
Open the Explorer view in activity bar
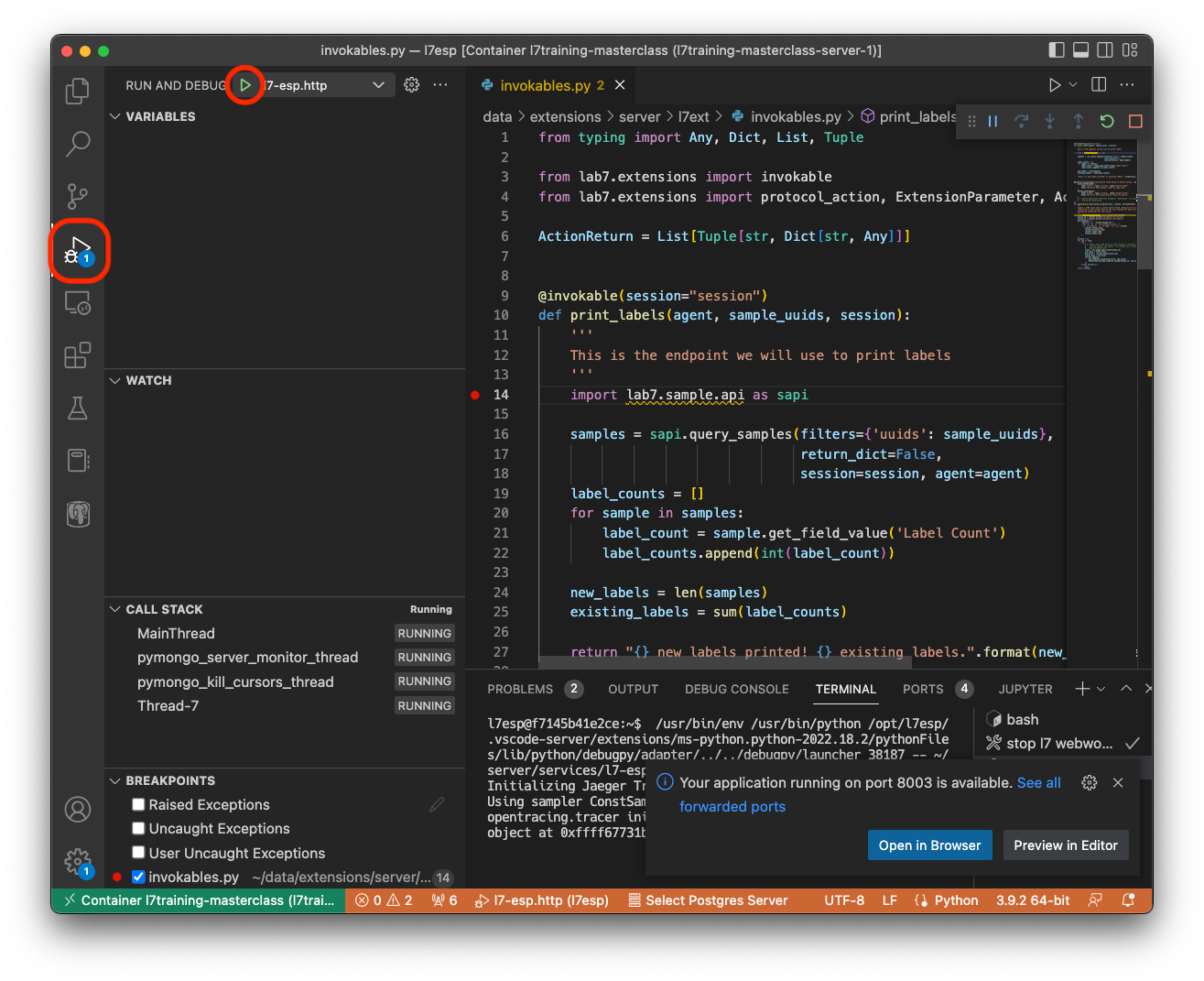(x=78, y=91)
